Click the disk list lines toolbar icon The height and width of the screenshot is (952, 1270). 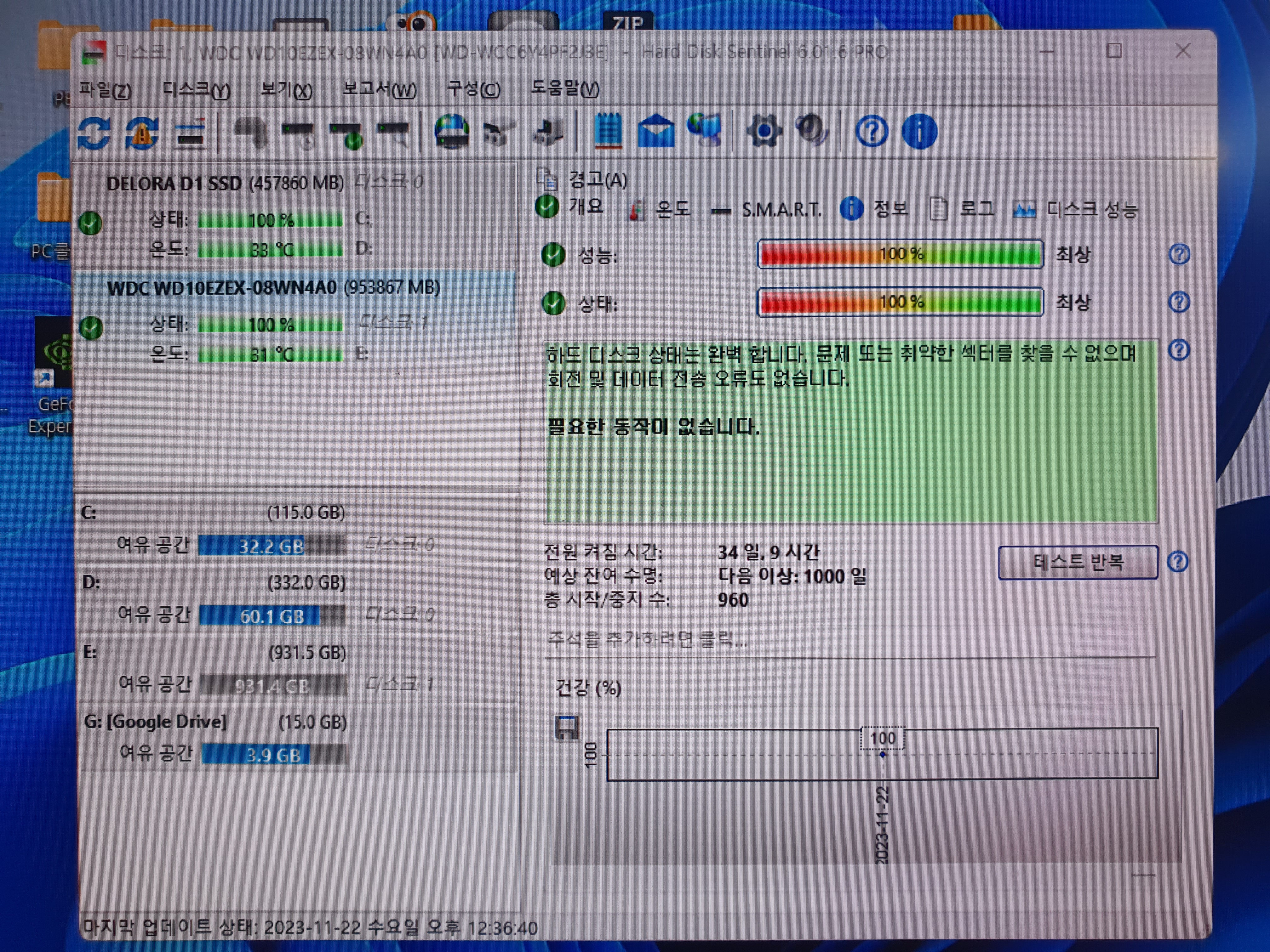point(191,133)
